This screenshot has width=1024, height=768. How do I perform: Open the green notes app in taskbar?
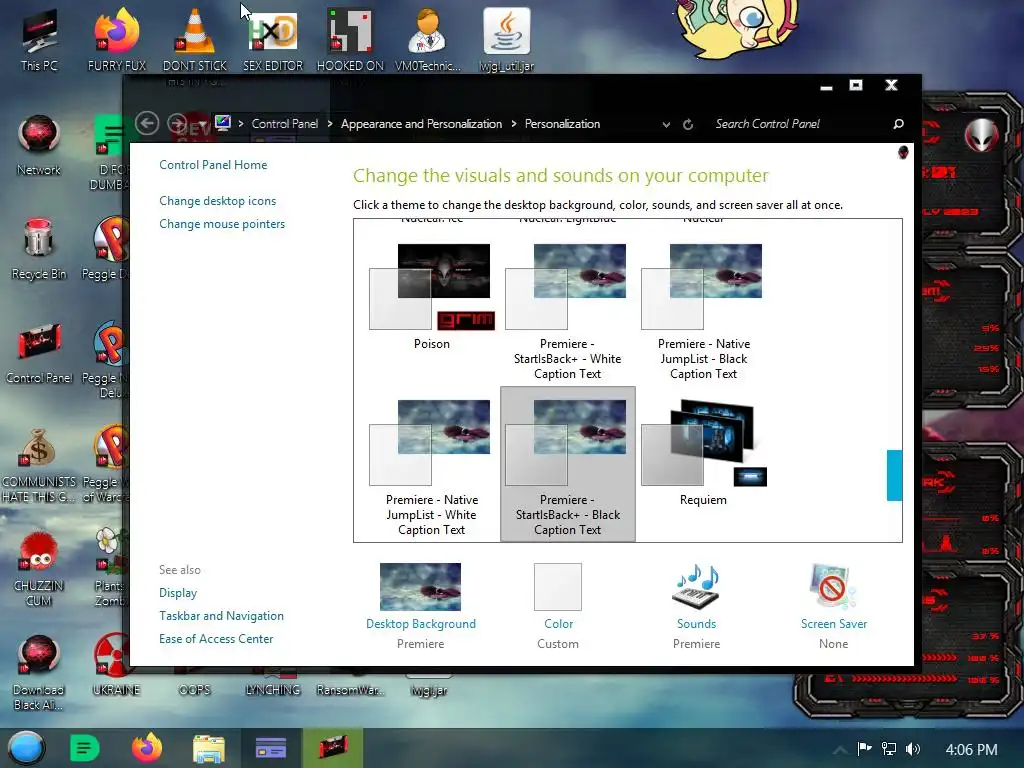click(84, 748)
